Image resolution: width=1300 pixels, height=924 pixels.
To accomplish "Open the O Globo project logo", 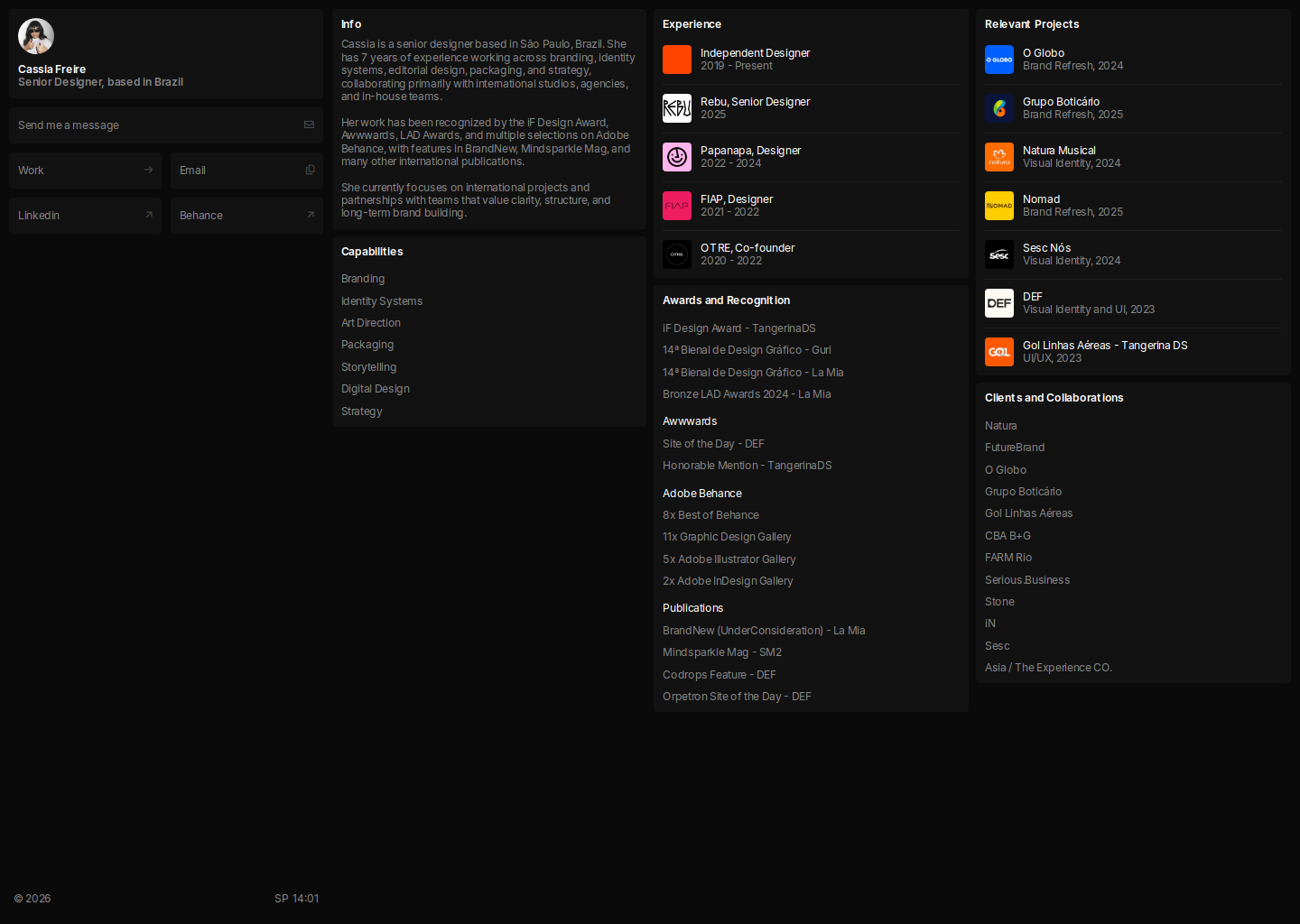I will pyautogui.click(x=998, y=60).
